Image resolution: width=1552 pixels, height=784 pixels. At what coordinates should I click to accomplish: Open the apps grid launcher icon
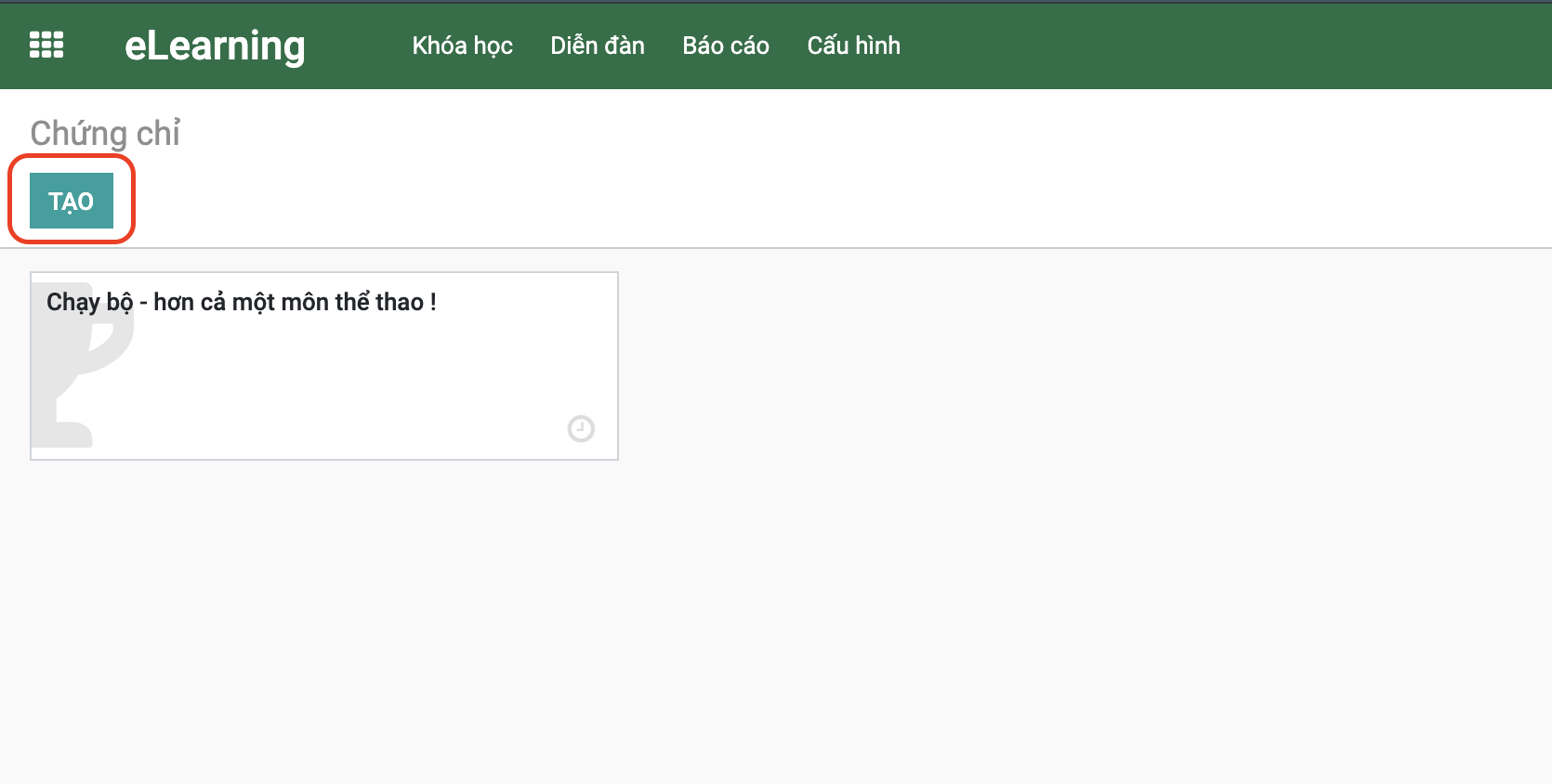(x=46, y=45)
